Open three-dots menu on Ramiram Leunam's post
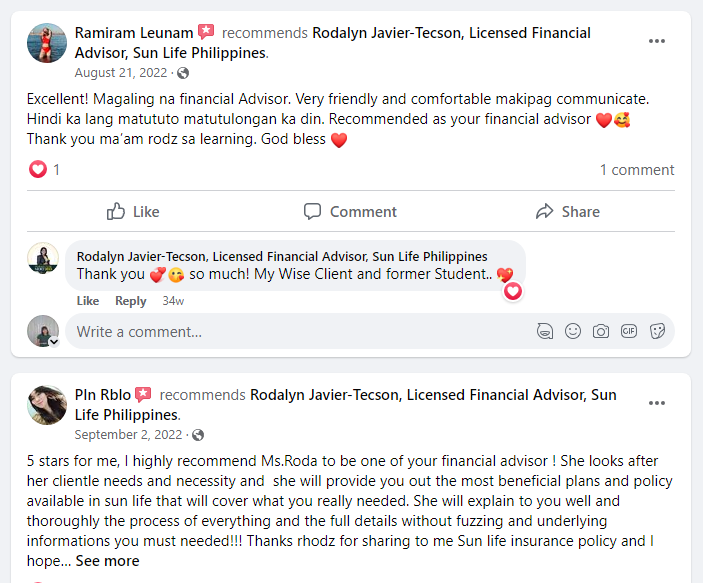 [x=657, y=41]
